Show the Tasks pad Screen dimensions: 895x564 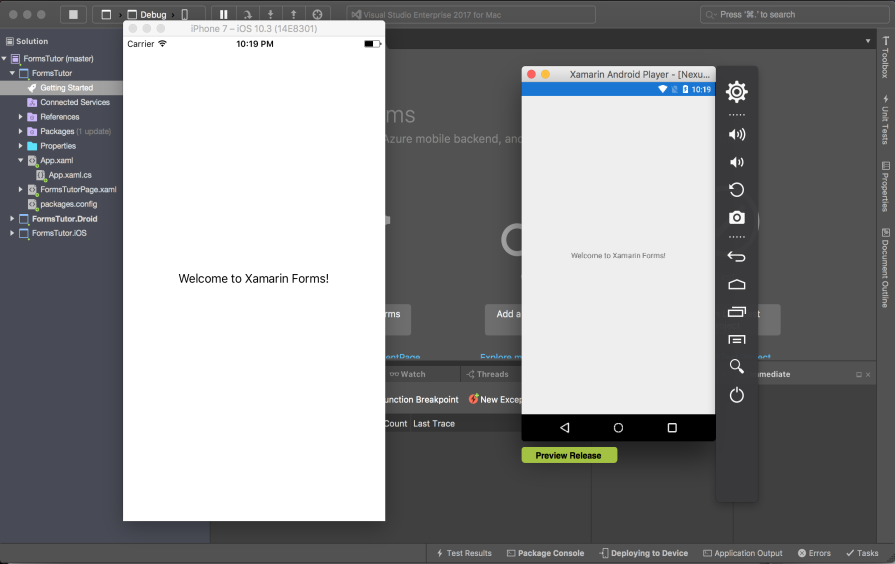[x=862, y=553]
